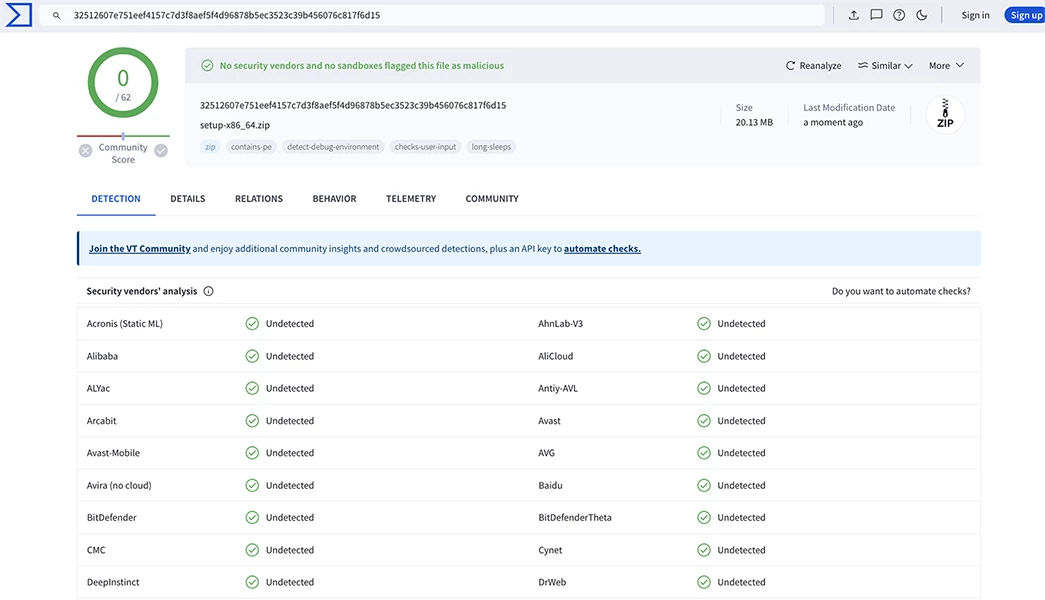Click the Avira undetected check icon
This screenshot has height=600, width=1045.
pos(252,485)
